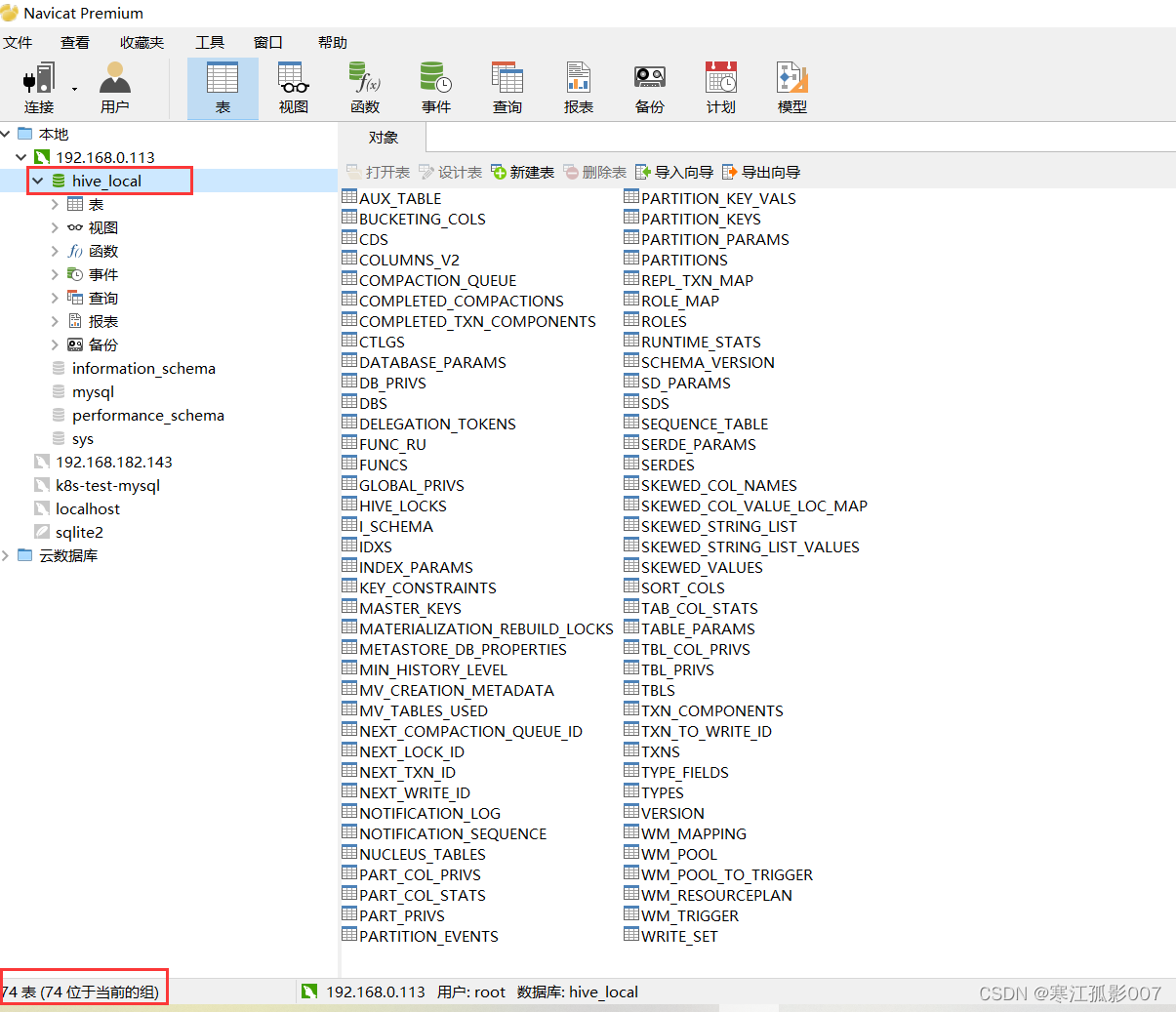Screen dimensions: 1176x1012
Task: Click the 设计表 button
Action: click(450, 172)
